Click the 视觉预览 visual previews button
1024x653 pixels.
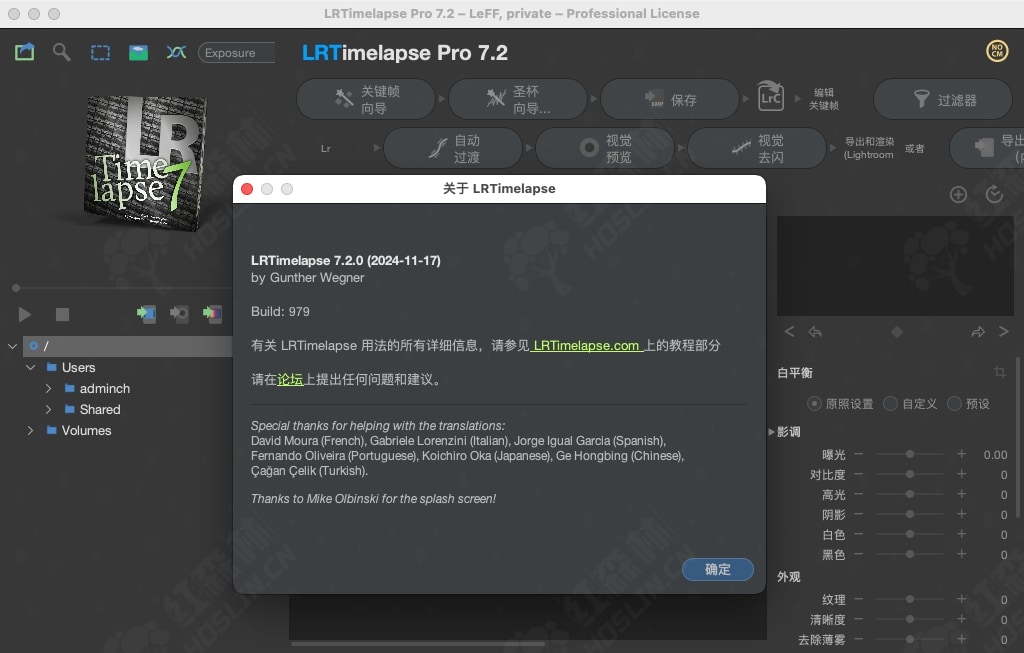click(x=605, y=148)
